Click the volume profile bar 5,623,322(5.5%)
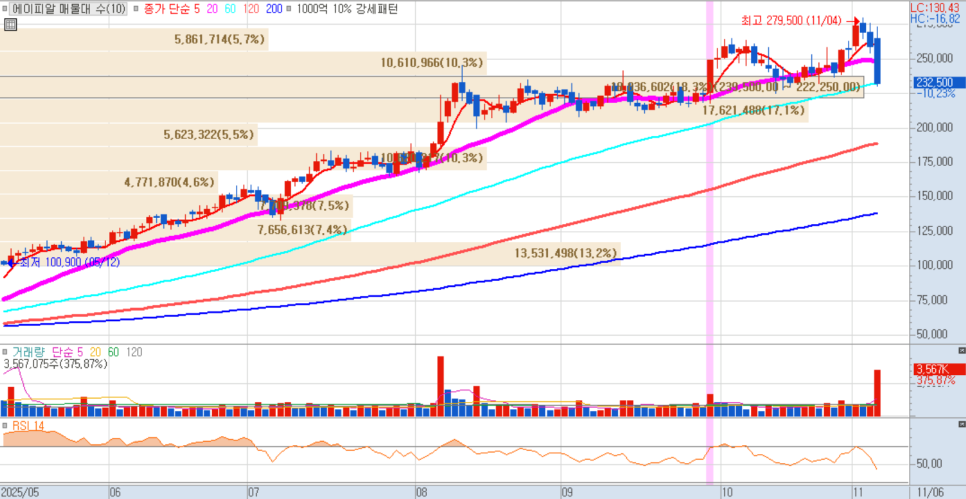966x499 pixels. 129,134
